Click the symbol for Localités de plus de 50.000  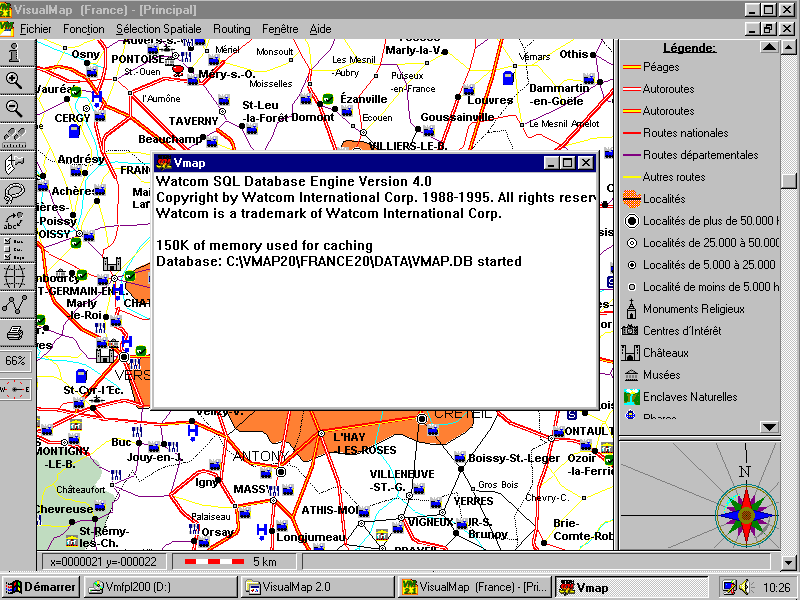pyautogui.click(x=632, y=221)
